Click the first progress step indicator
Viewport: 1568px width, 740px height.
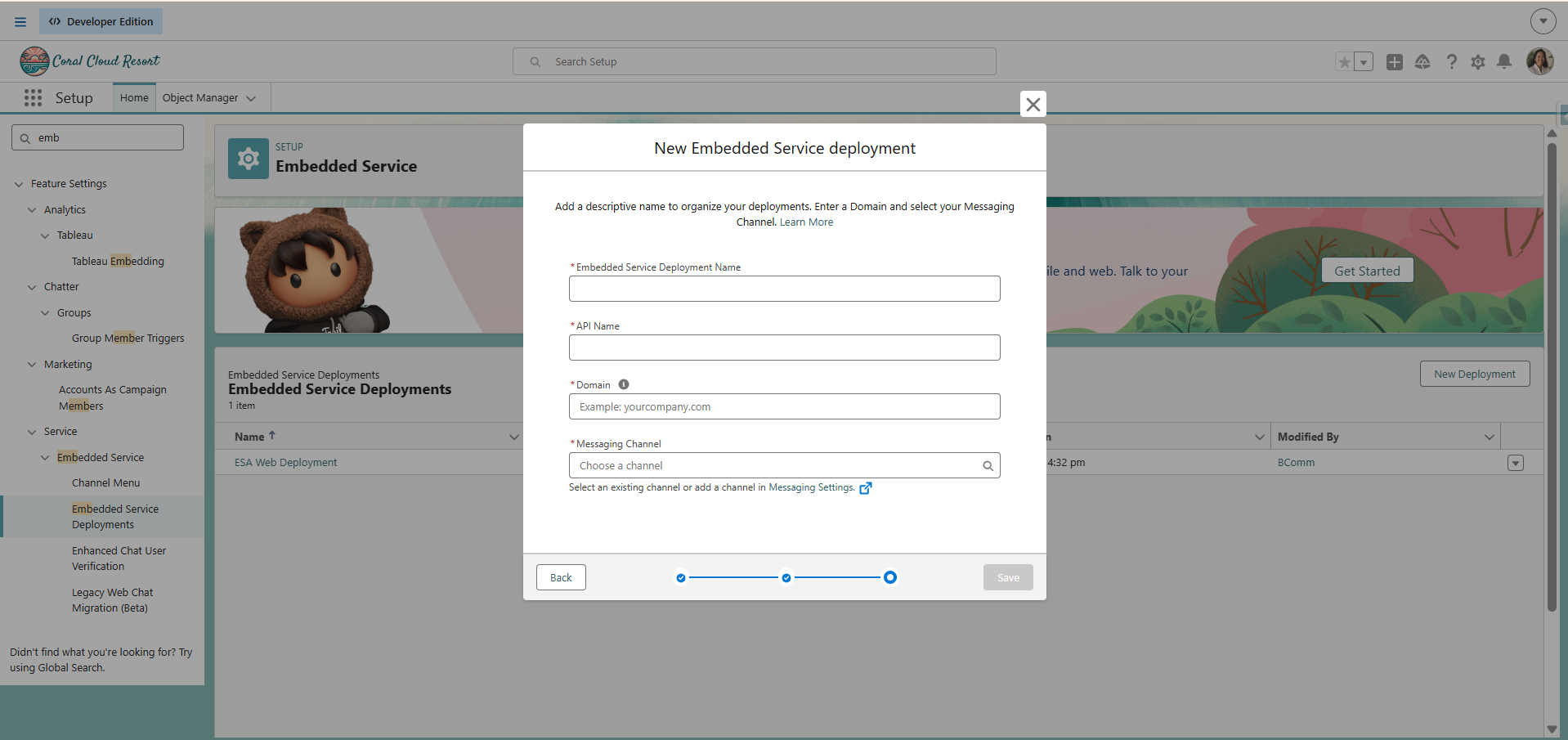click(681, 578)
